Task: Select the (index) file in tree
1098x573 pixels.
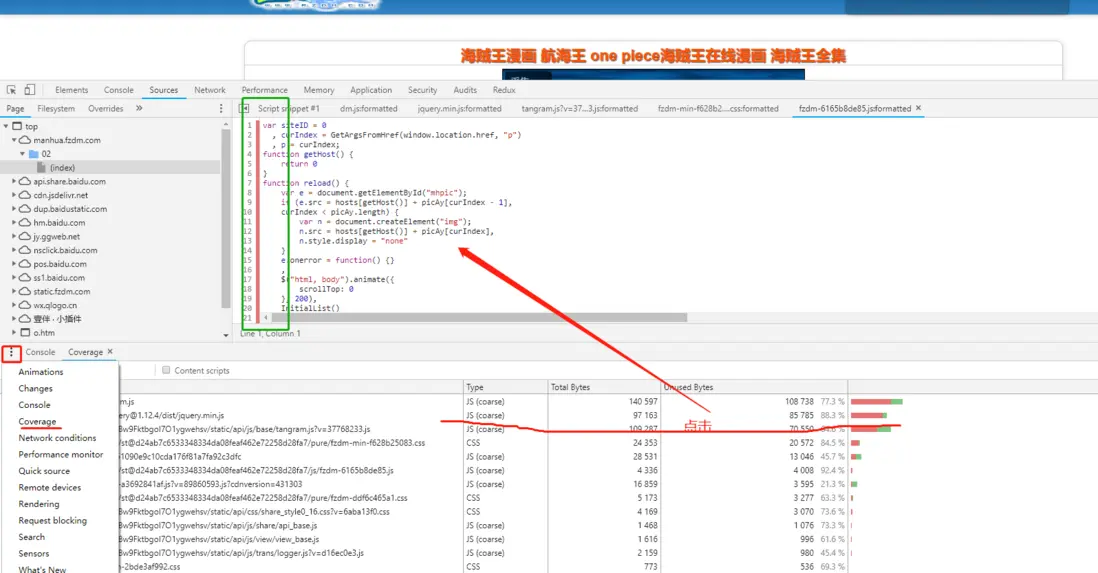Action: (62, 168)
